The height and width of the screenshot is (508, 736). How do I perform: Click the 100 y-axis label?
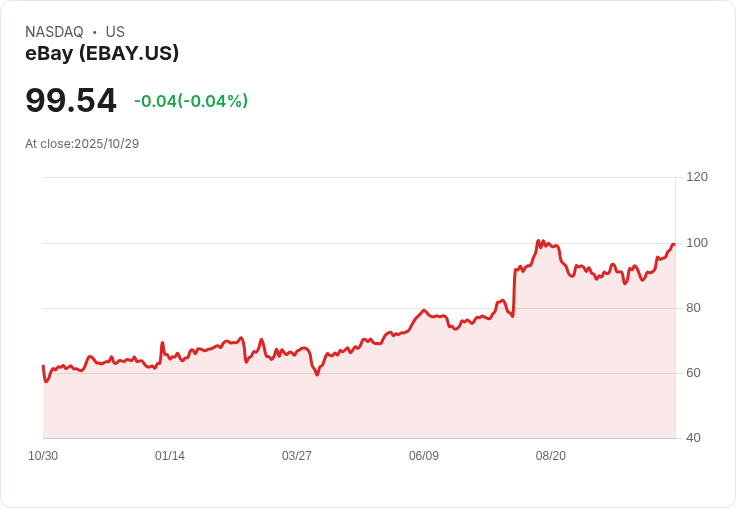(697, 243)
